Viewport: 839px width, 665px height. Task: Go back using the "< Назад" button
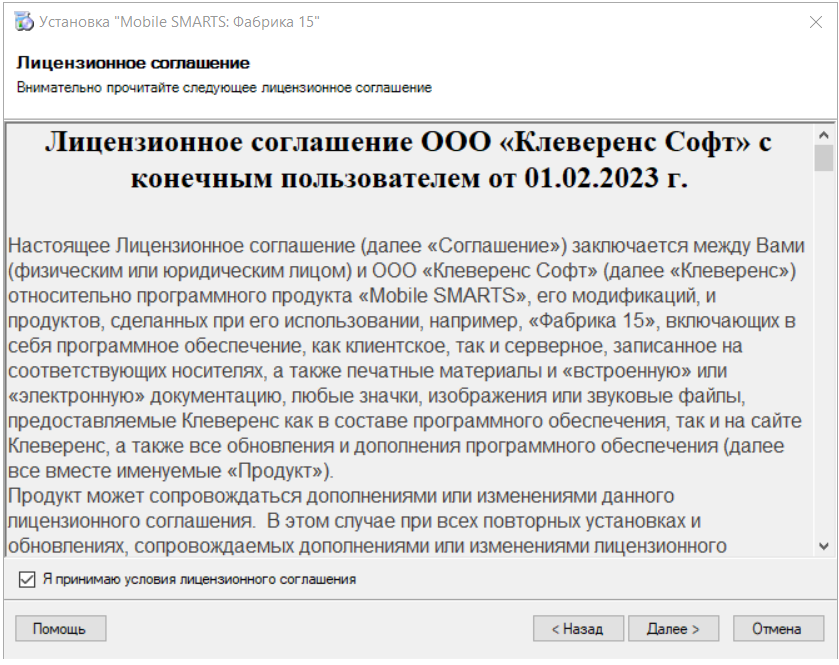point(579,629)
